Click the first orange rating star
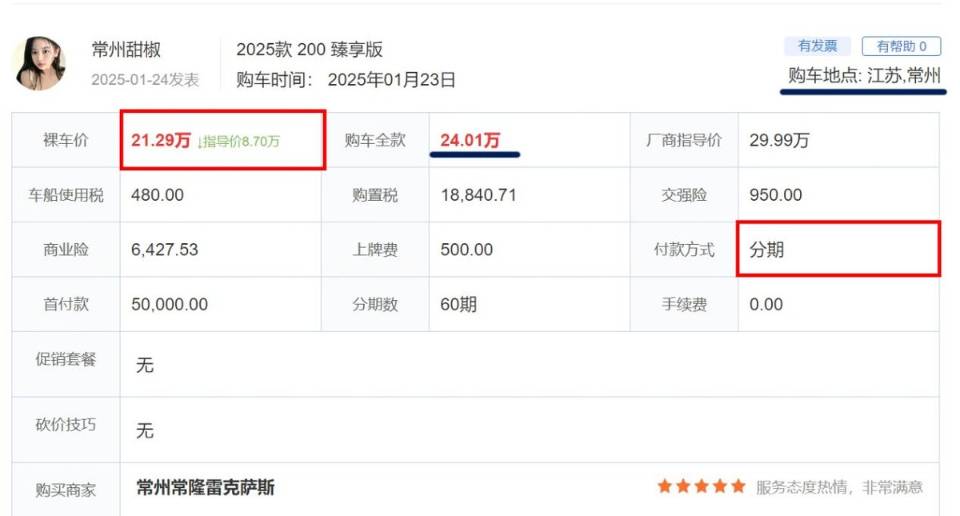This screenshot has height=516, width=960. pyautogui.click(x=665, y=487)
